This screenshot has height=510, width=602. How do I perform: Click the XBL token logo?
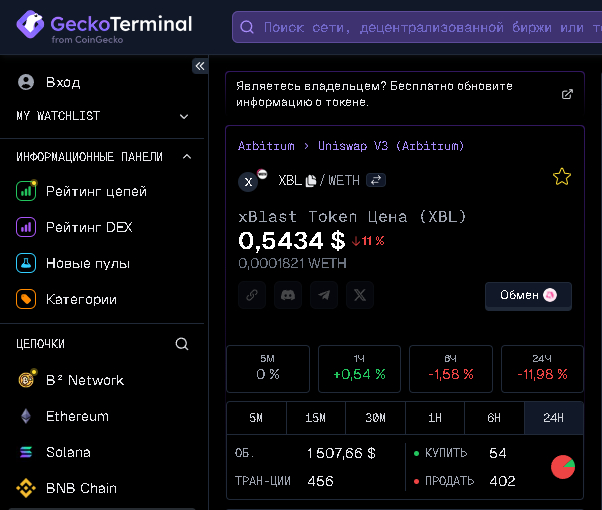pos(249,181)
